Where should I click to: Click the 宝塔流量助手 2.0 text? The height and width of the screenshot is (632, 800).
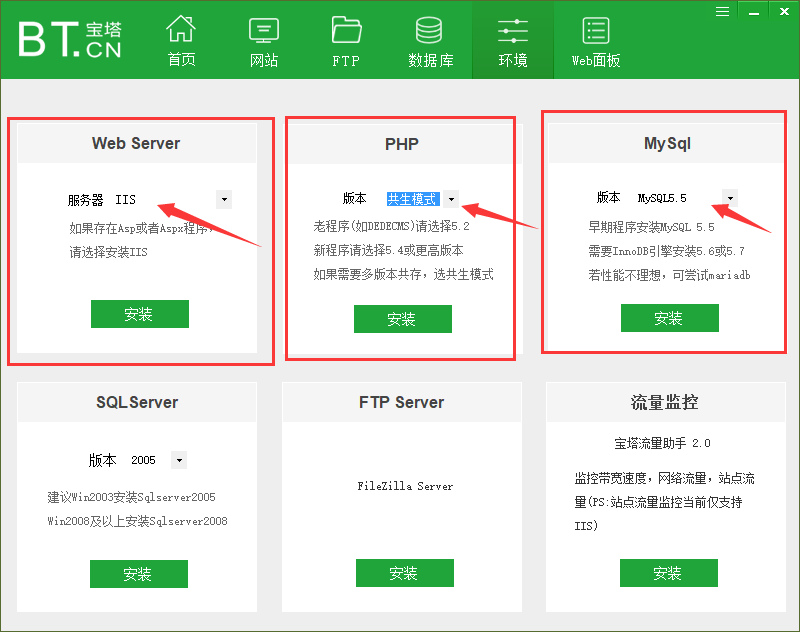[x=662, y=443]
